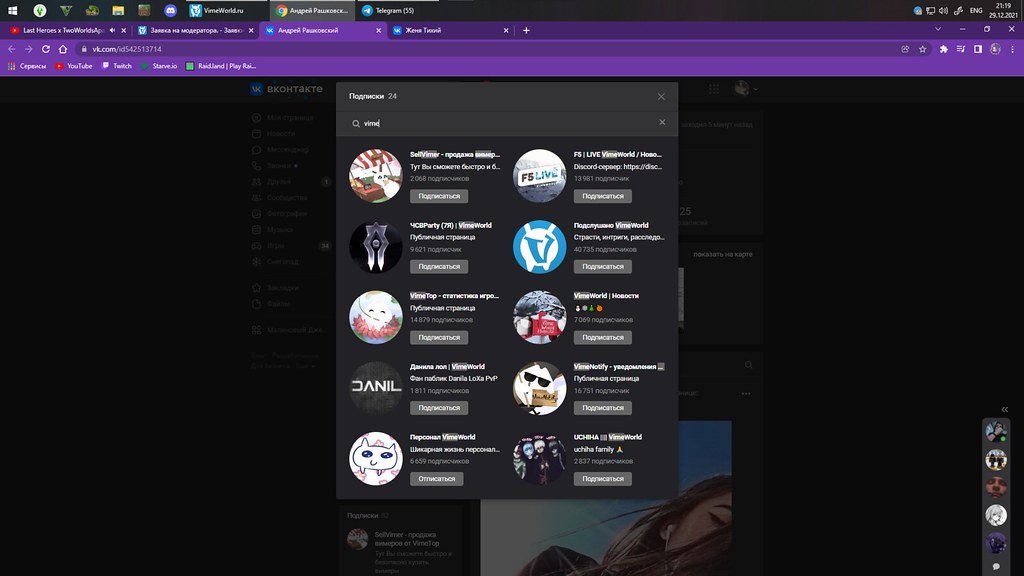
Task: Click the search field containing 'vime'
Action: (500, 123)
